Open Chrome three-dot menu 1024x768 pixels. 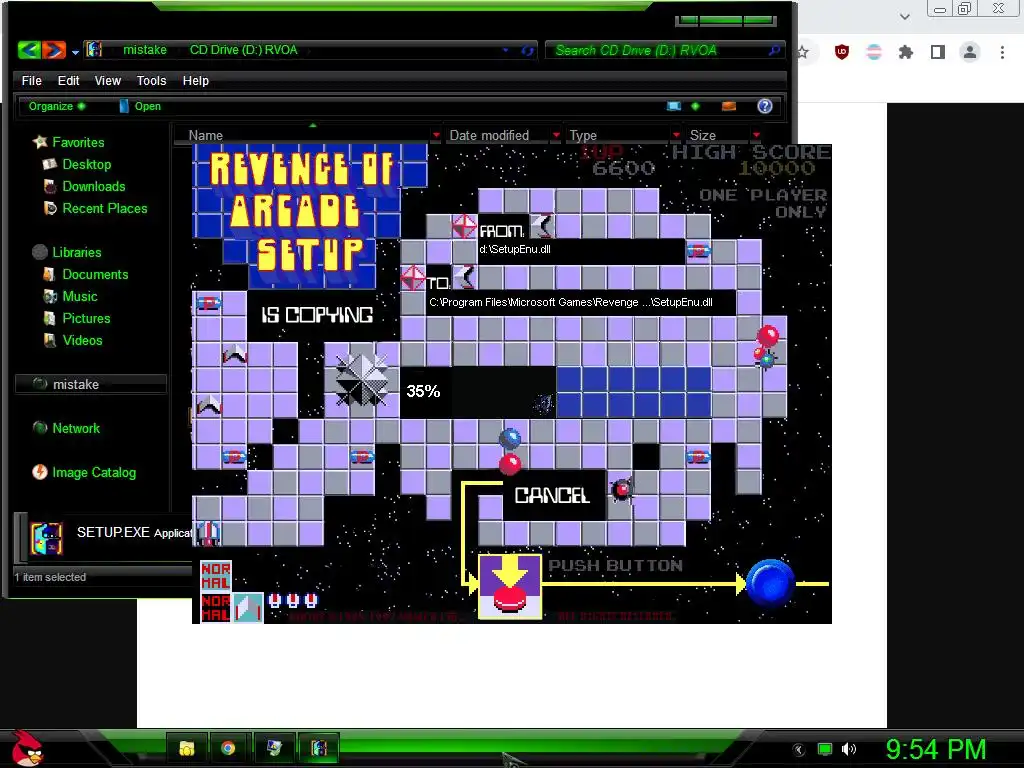pyautogui.click(x=1002, y=52)
